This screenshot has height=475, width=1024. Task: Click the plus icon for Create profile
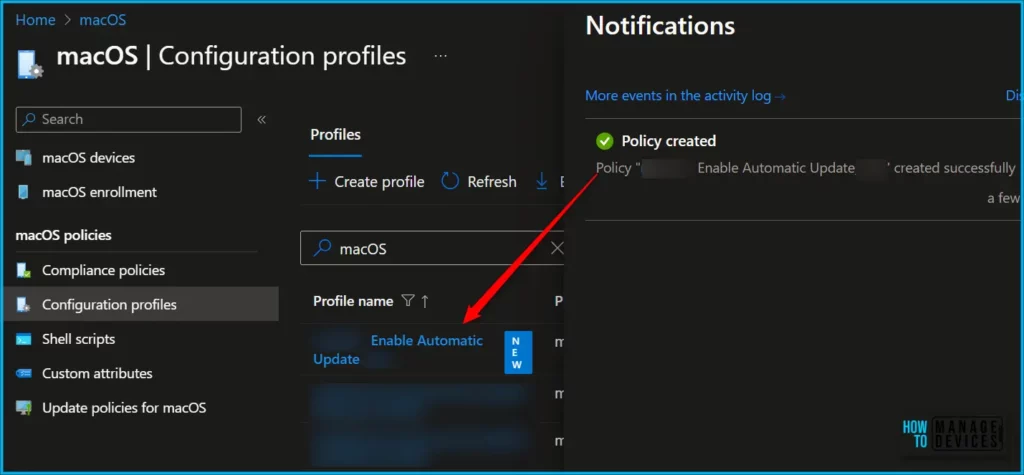pos(317,181)
